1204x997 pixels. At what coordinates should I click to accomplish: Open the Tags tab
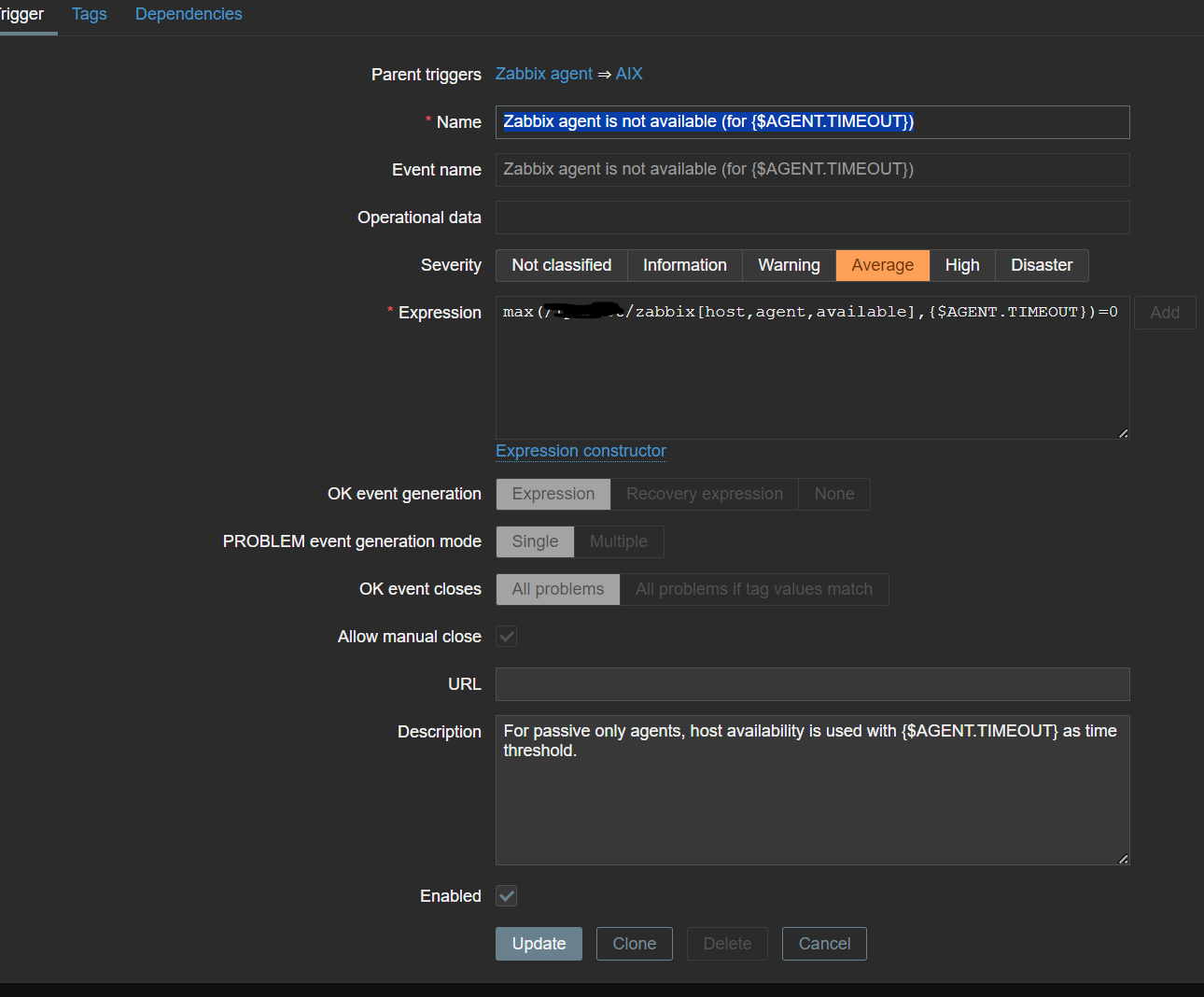(x=90, y=14)
